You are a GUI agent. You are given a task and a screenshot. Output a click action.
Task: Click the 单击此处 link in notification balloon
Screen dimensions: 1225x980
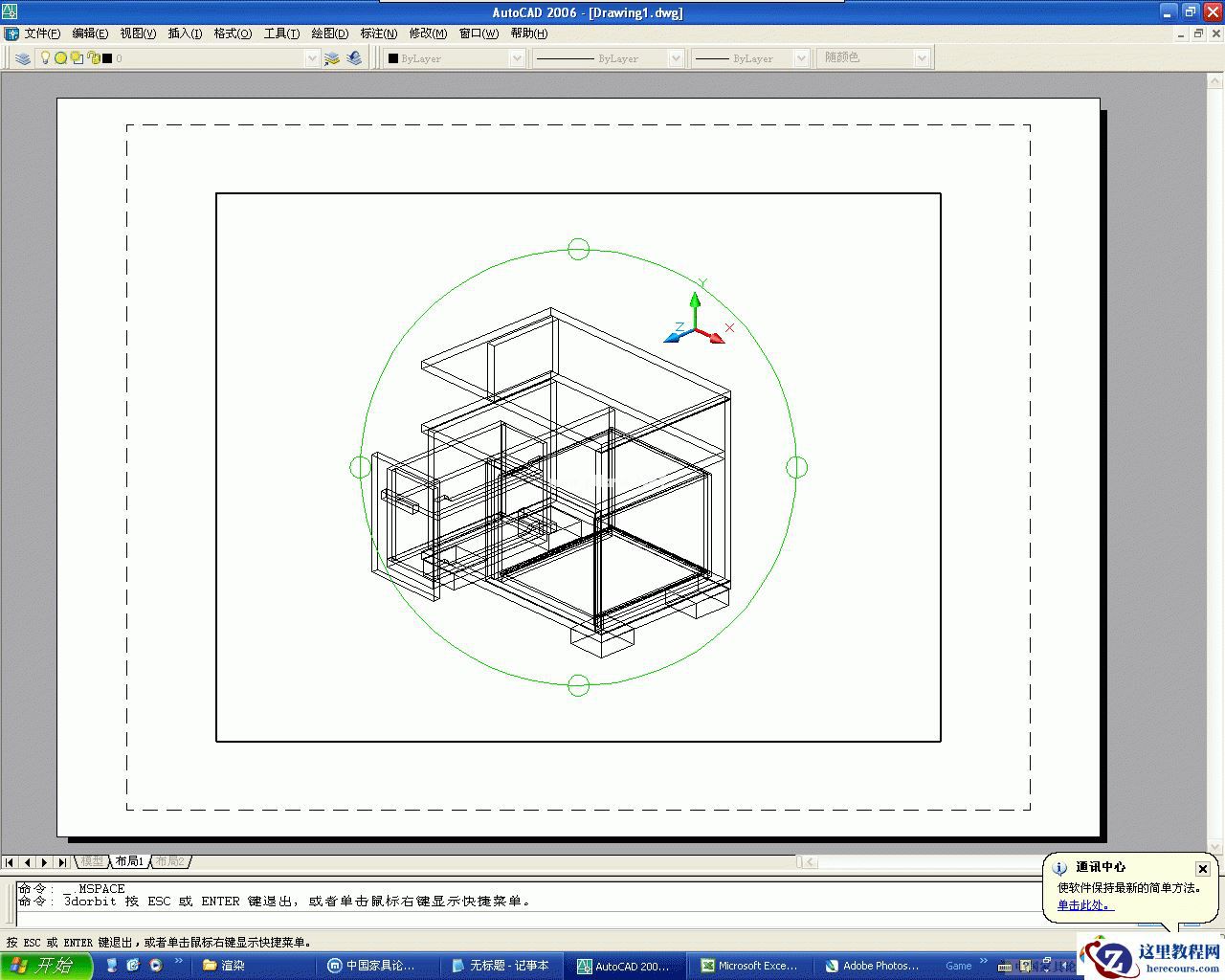[1083, 905]
